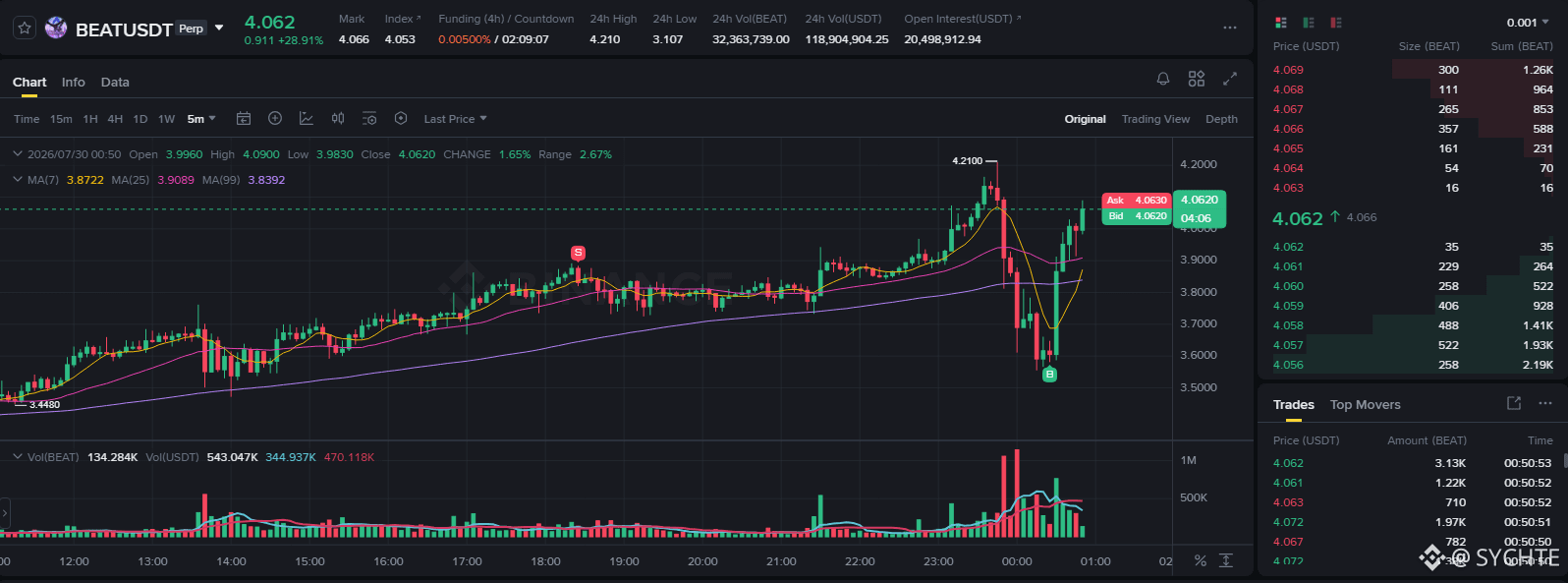Click the S sell marker on the chart

pos(578,253)
